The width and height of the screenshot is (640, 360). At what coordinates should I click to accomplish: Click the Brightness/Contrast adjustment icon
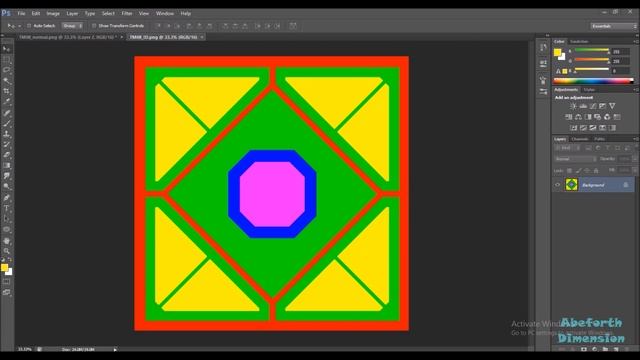coord(573,106)
